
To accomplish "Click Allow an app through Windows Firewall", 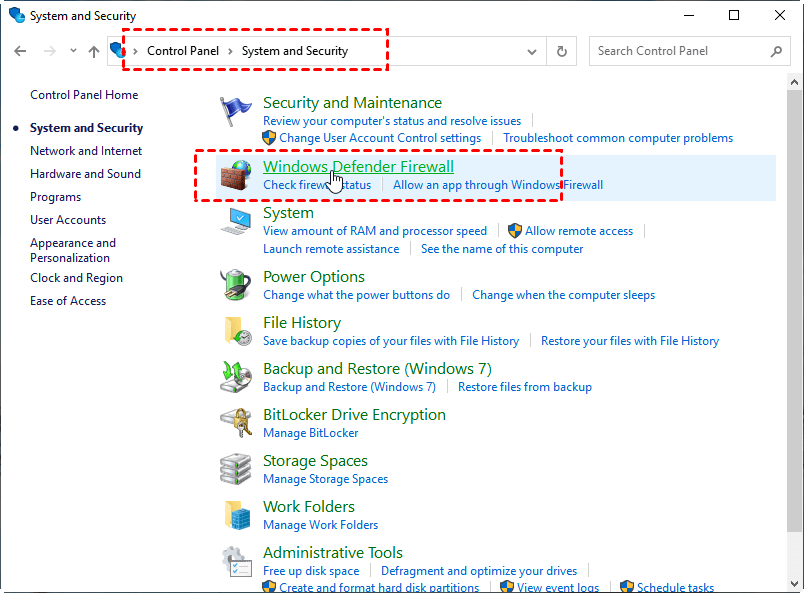I will [x=498, y=185].
